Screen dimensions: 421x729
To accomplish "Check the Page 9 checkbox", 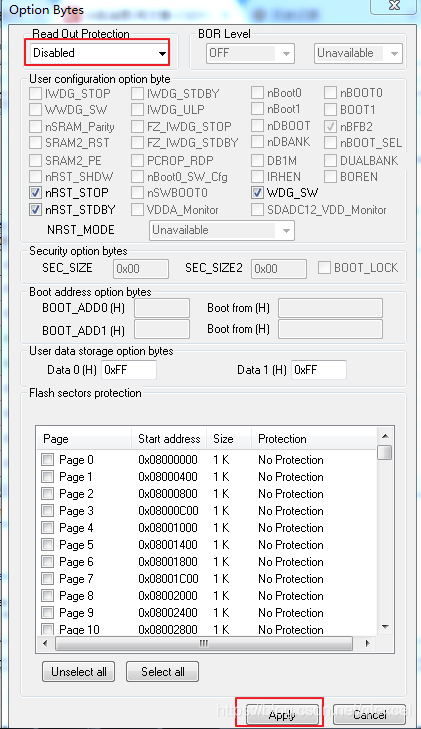I will click(x=47, y=613).
